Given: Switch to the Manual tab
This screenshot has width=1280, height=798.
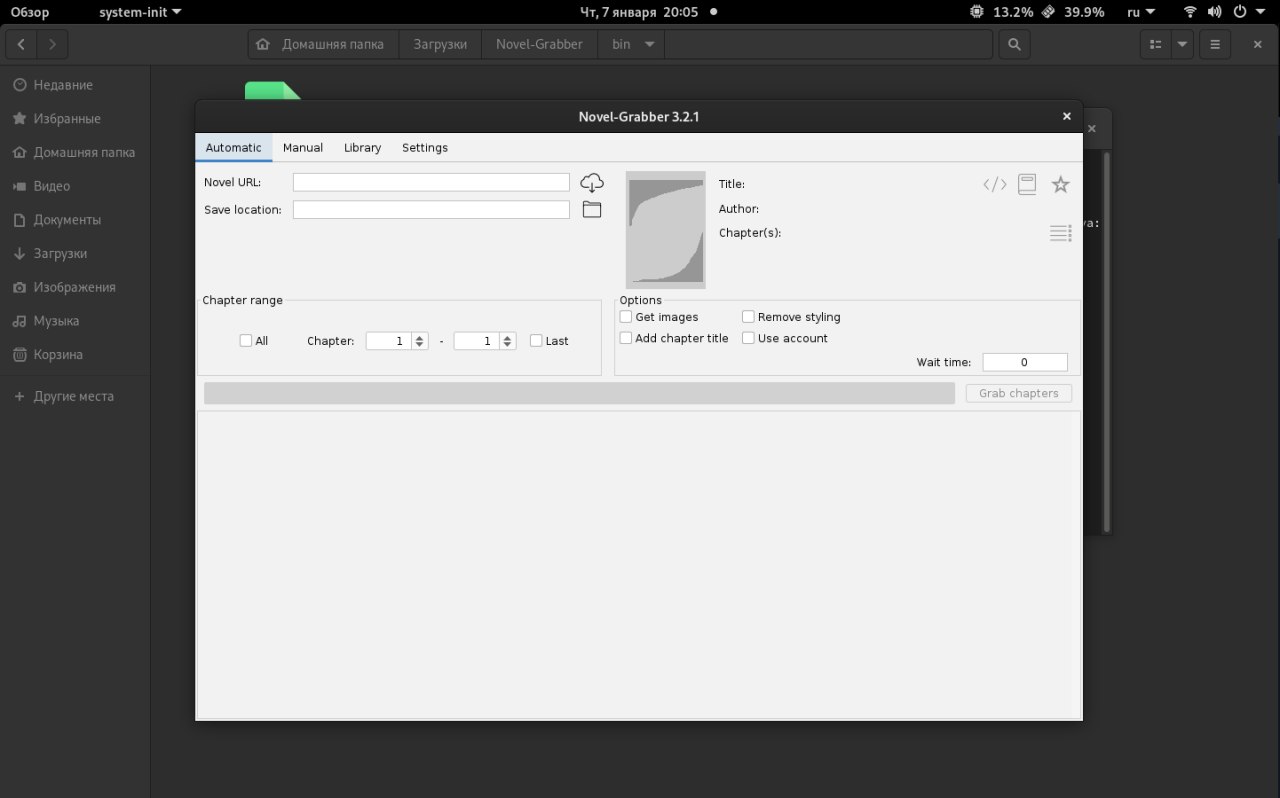Looking at the screenshot, I should coord(303,148).
